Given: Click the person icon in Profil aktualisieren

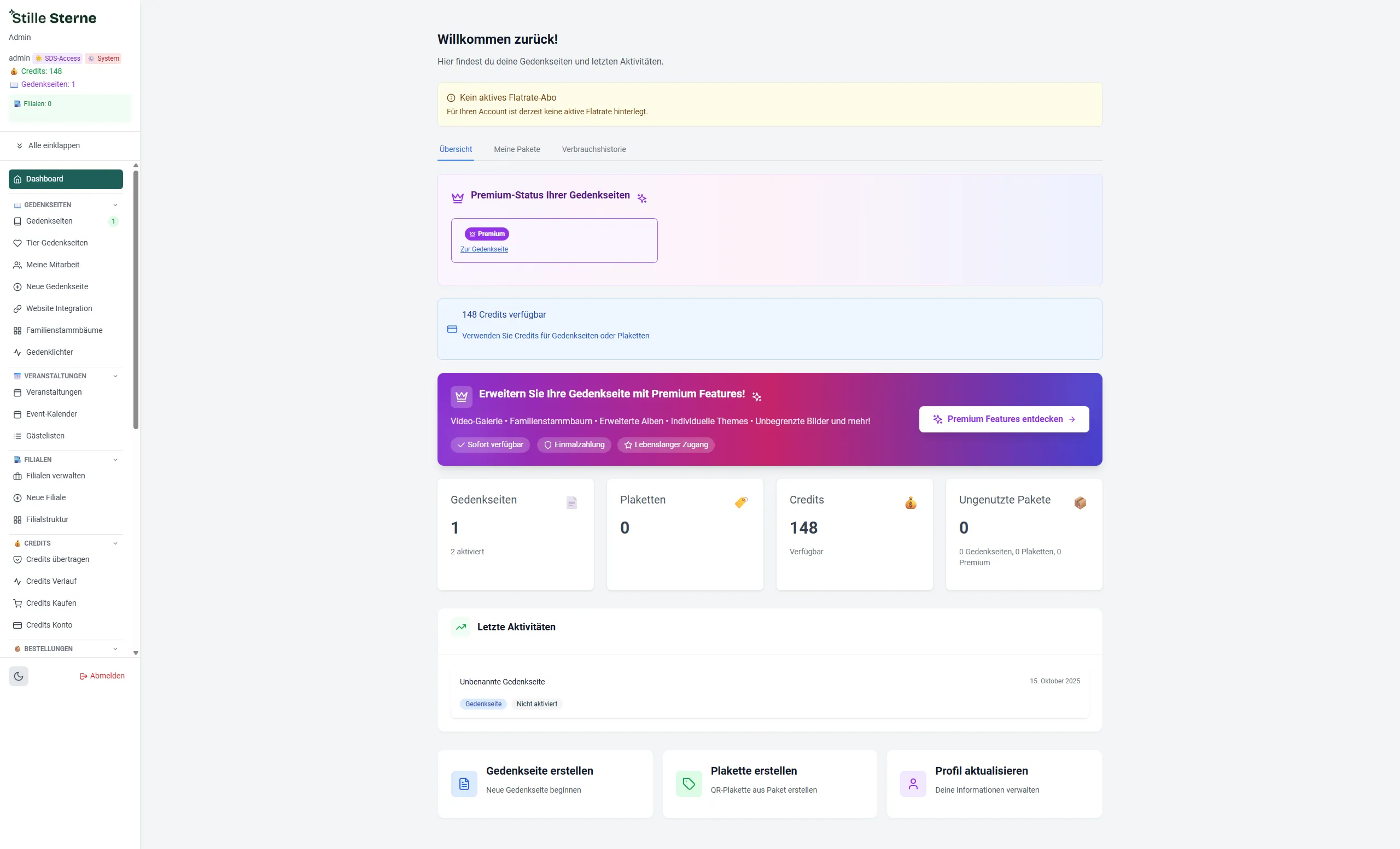Looking at the screenshot, I should pos(913,784).
